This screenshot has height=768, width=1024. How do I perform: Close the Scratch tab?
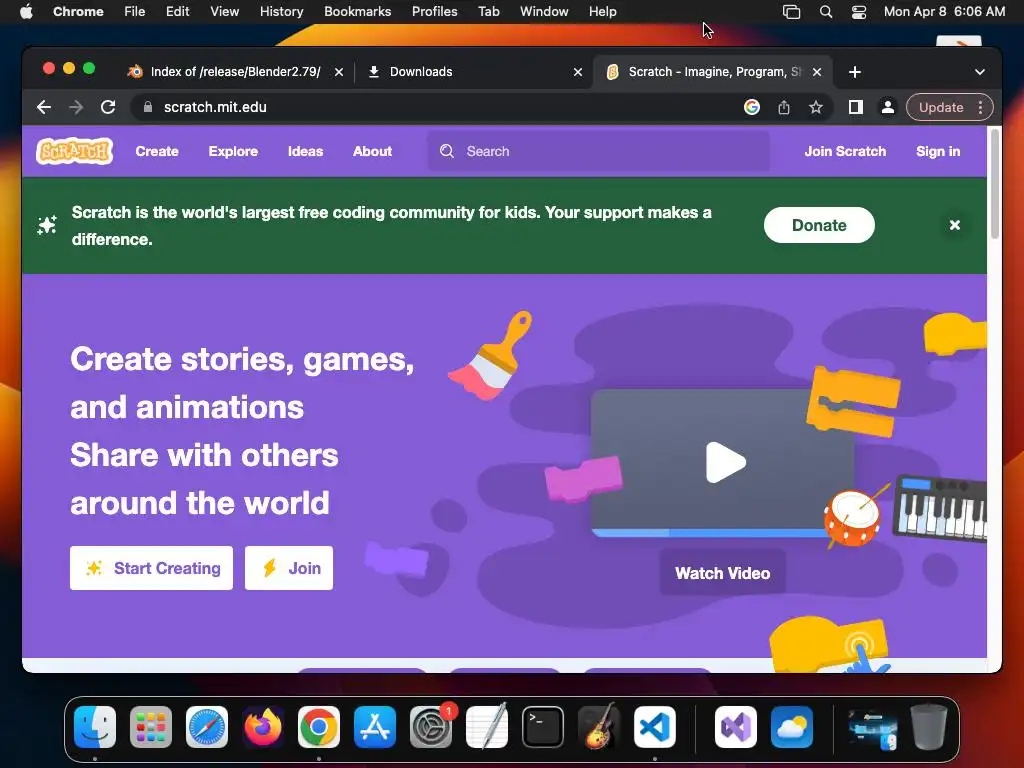(817, 72)
